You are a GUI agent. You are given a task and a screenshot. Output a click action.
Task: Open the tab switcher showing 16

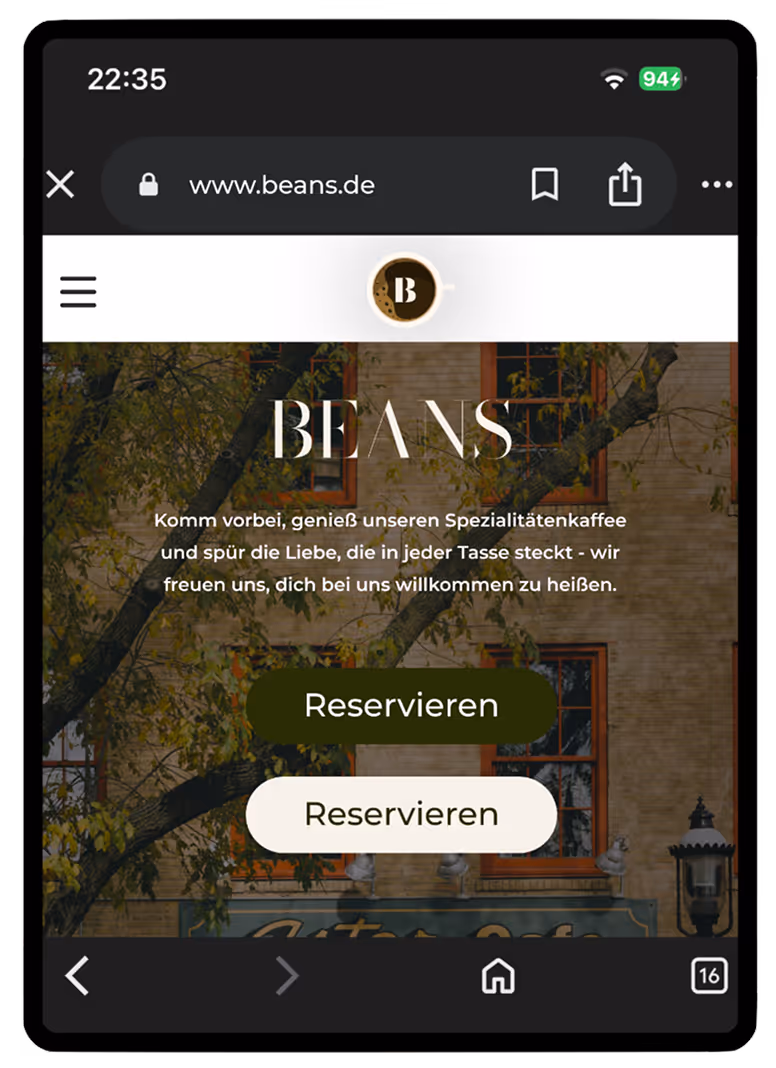(x=709, y=975)
